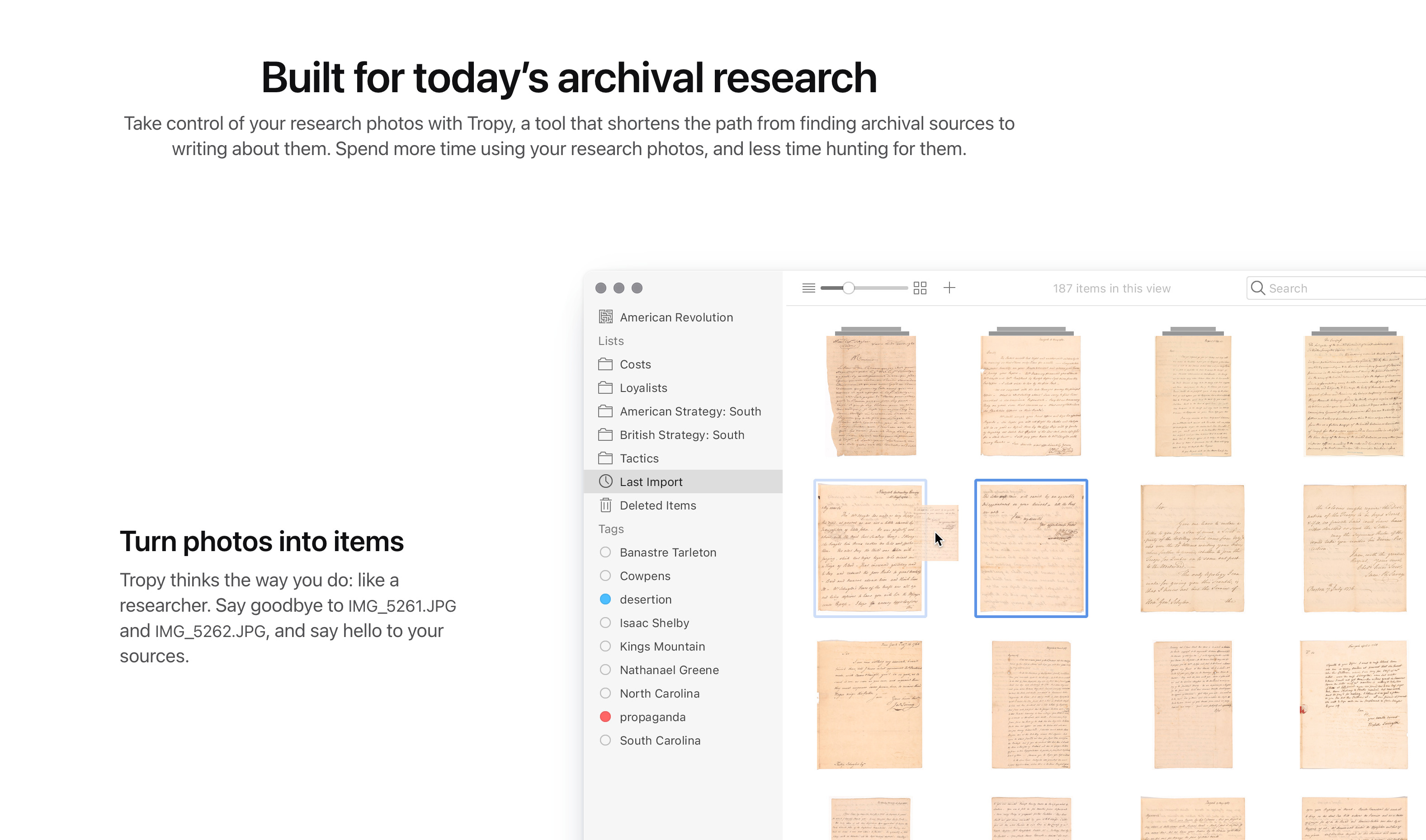Switch to grid view icon

(920, 288)
